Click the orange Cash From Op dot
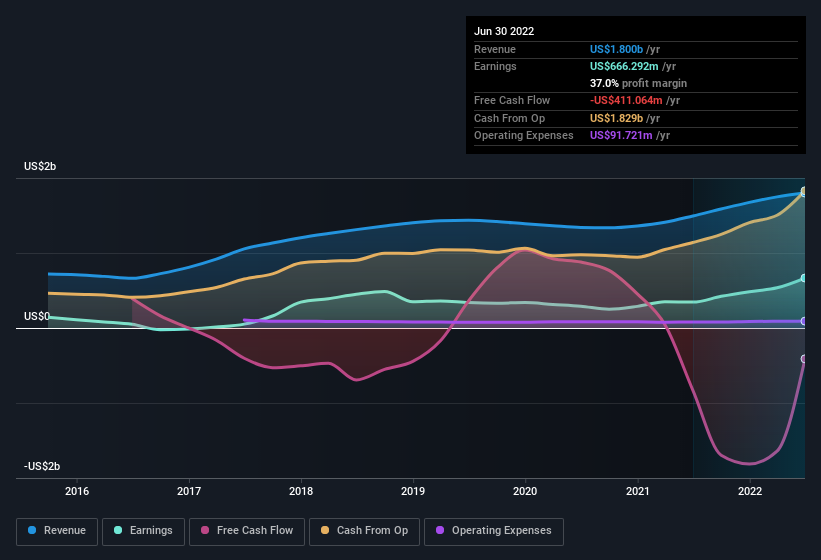Viewport: 821px width, 560px height. (326, 531)
